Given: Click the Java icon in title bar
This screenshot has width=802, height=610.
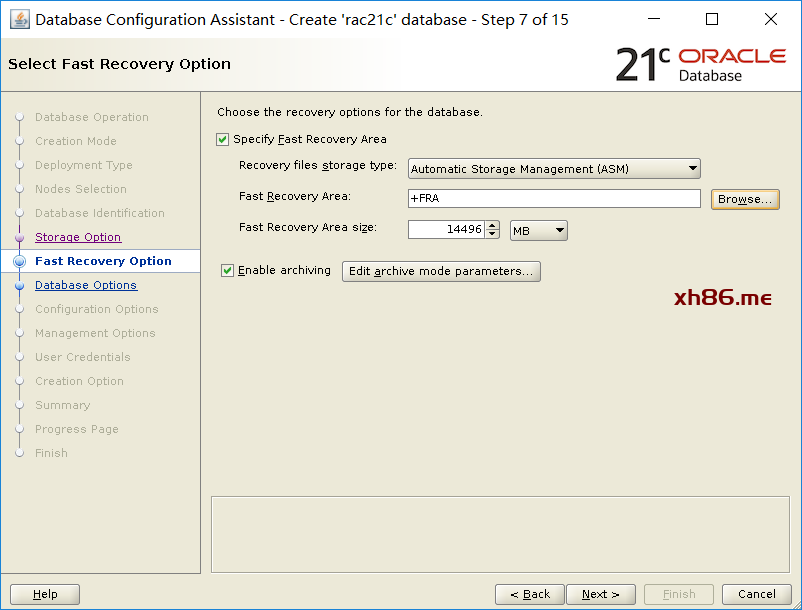Looking at the screenshot, I should tap(19, 19).
